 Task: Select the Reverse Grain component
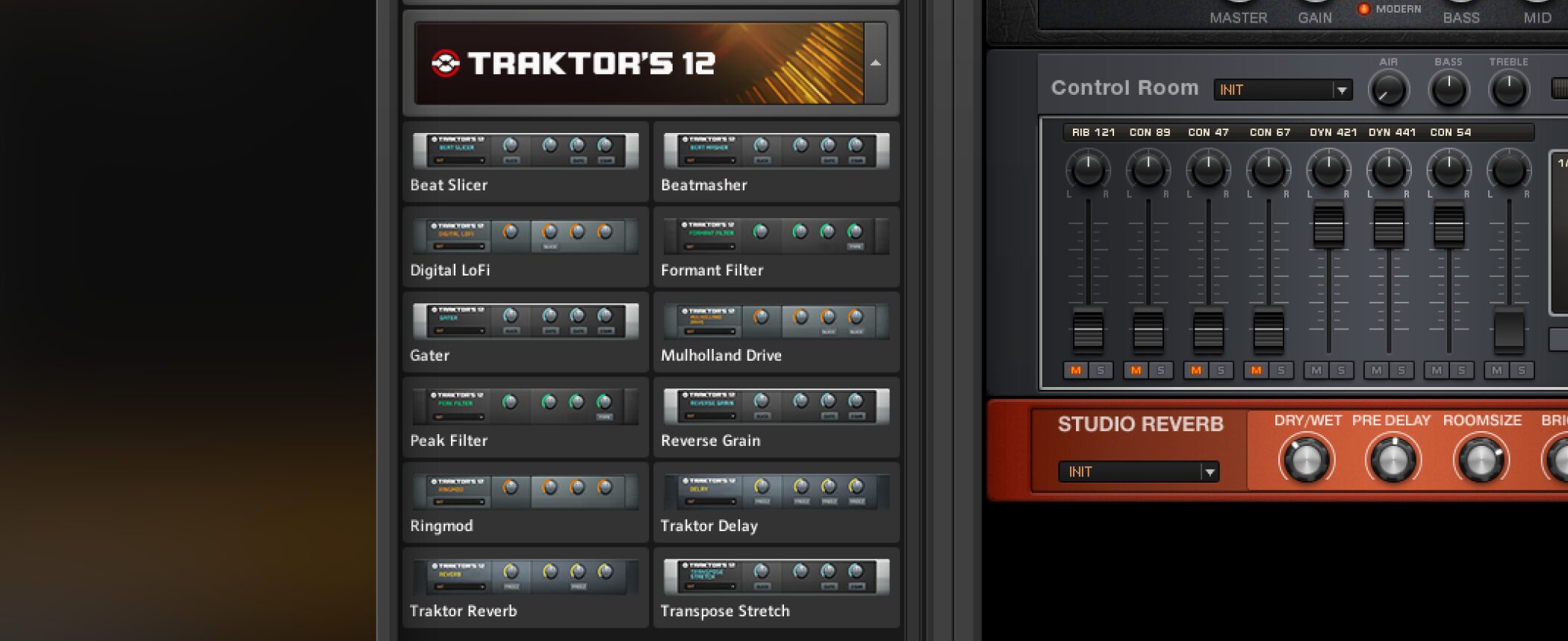pyautogui.click(x=777, y=418)
